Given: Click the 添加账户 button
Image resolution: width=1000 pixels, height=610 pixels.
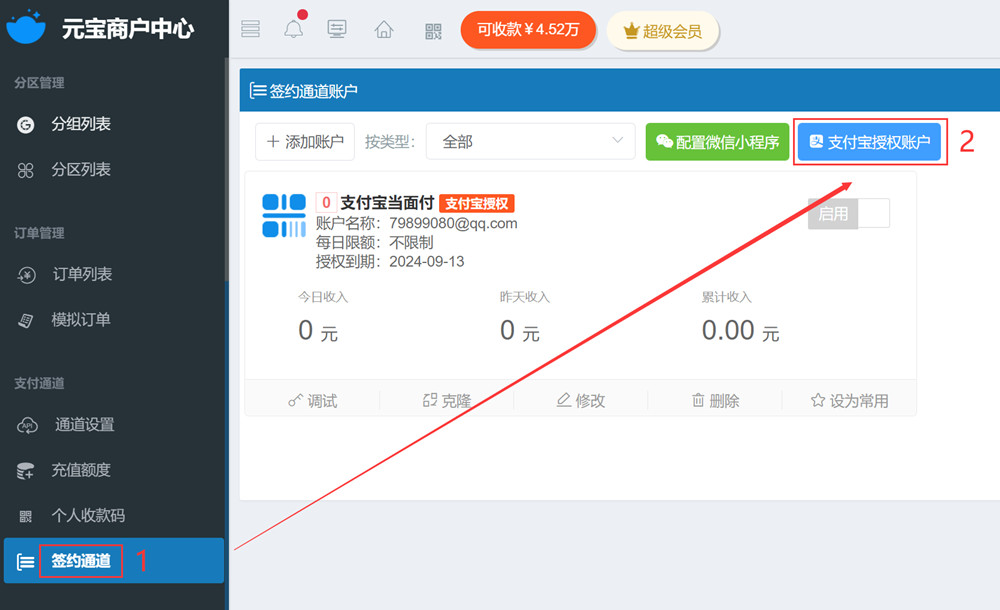Looking at the screenshot, I should [x=305, y=142].
